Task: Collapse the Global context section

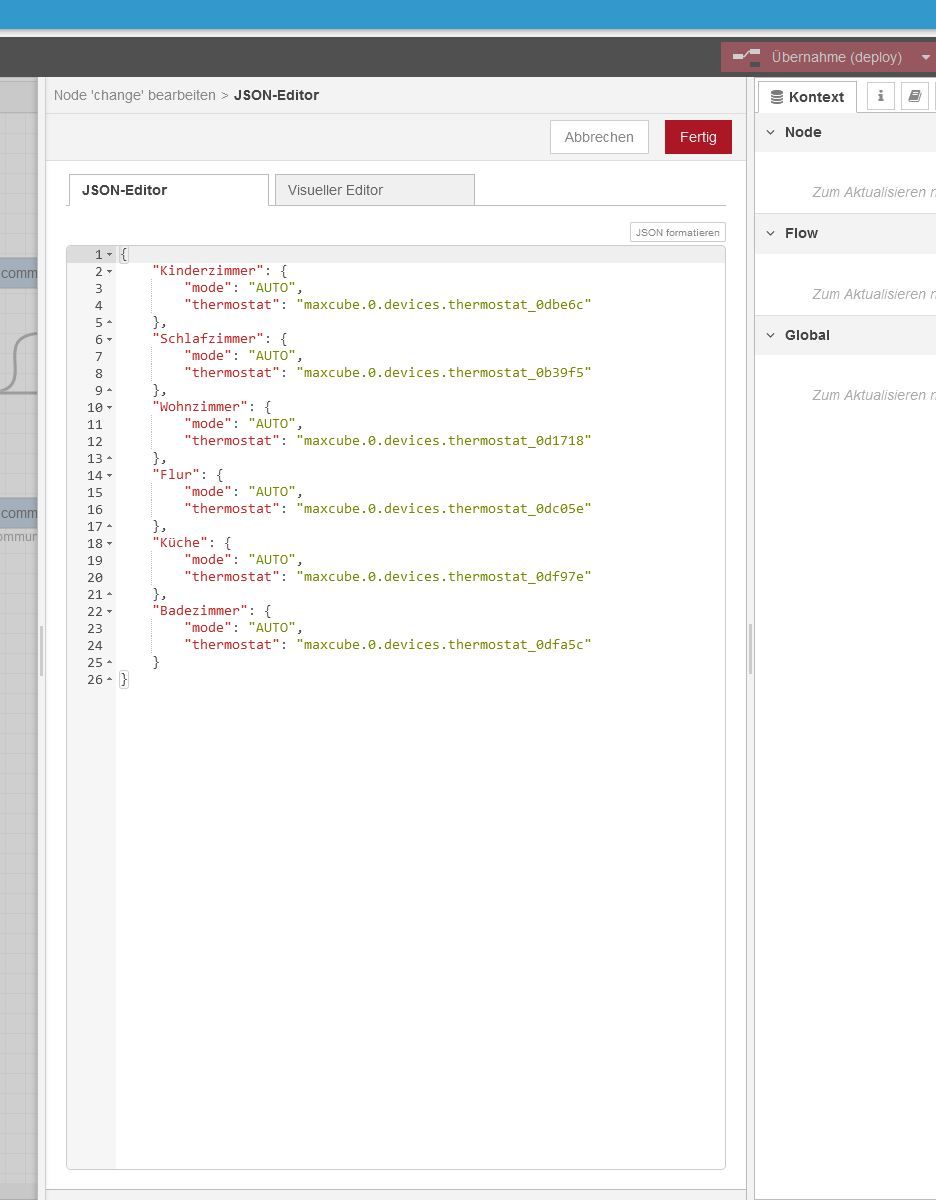Action: (x=771, y=335)
